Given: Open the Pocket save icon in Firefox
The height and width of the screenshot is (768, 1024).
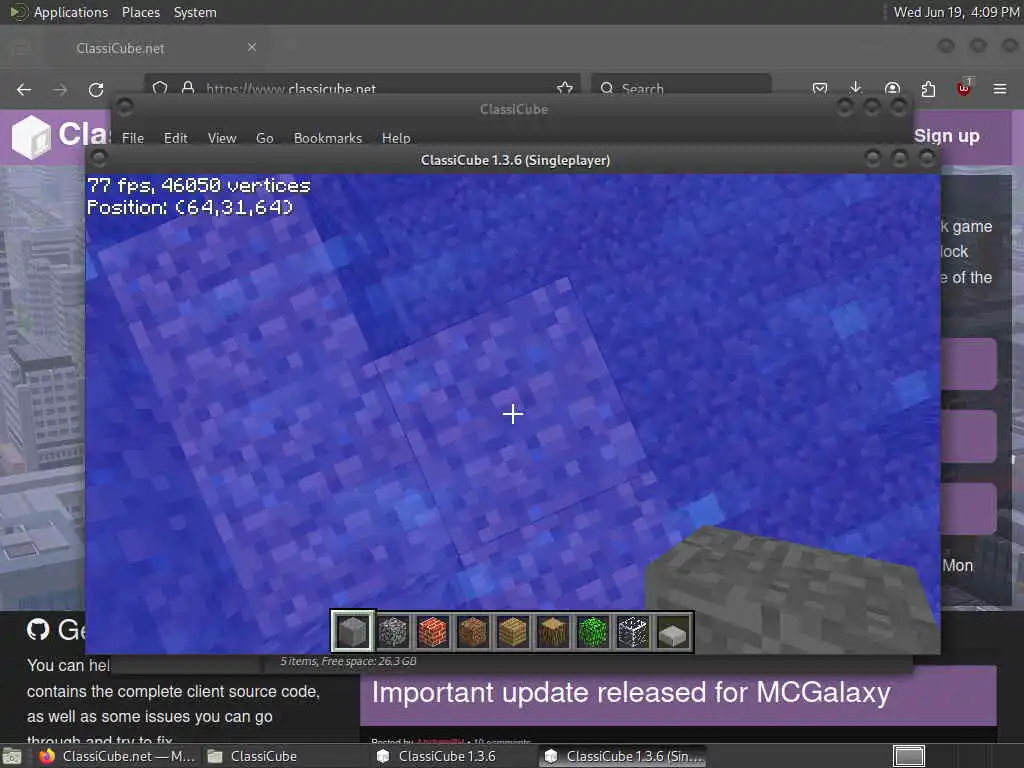Looking at the screenshot, I should point(820,88).
